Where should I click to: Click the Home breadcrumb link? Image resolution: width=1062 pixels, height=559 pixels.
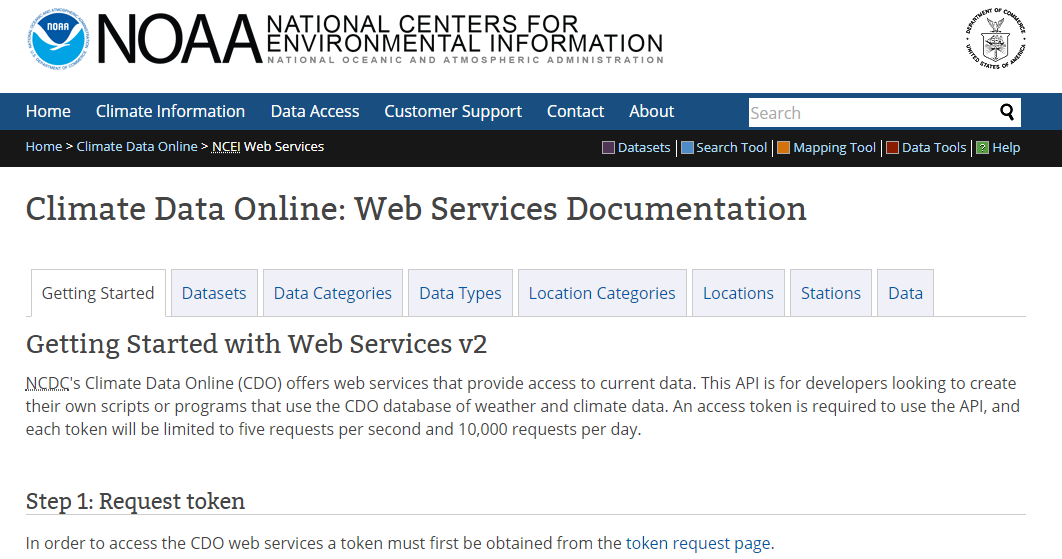[44, 146]
